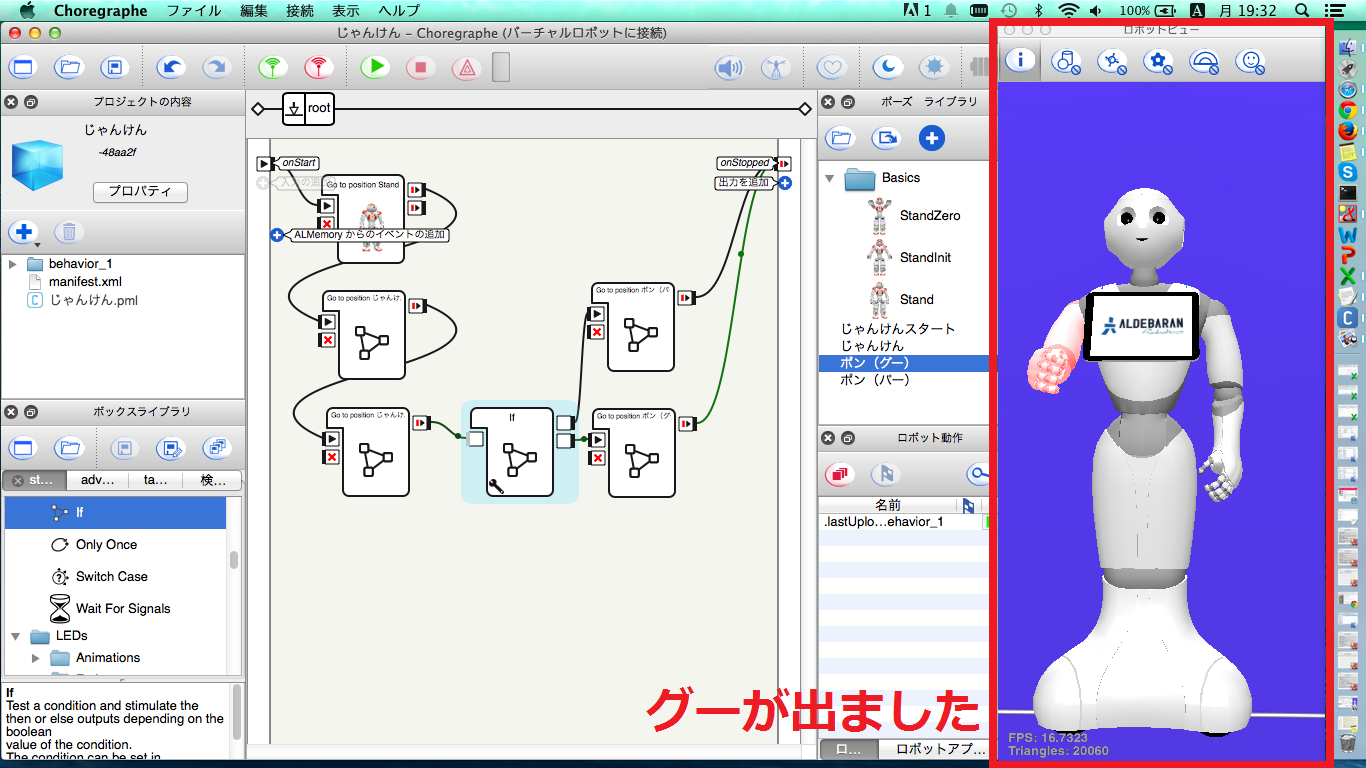Close the st... box library tab
Screen dimensions: 1366x768
[x=17, y=481]
